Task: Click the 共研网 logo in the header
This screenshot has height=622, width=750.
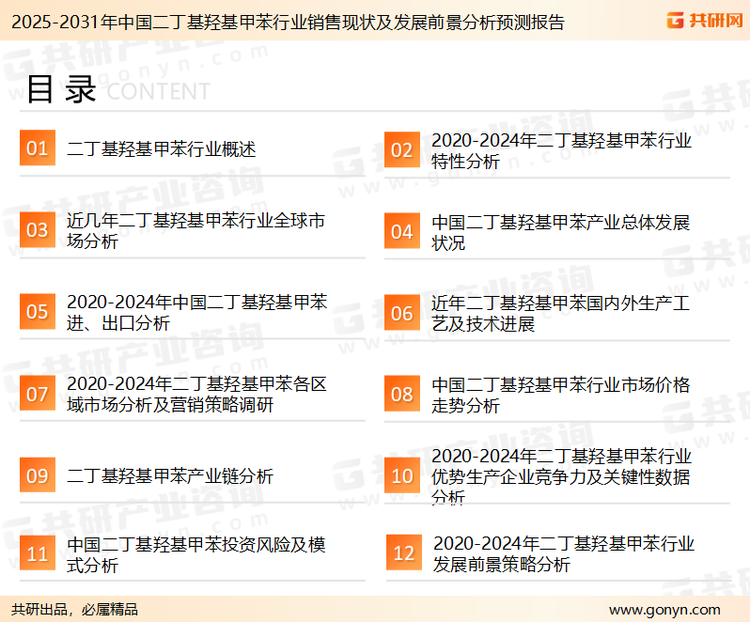Action: pos(705,20)
